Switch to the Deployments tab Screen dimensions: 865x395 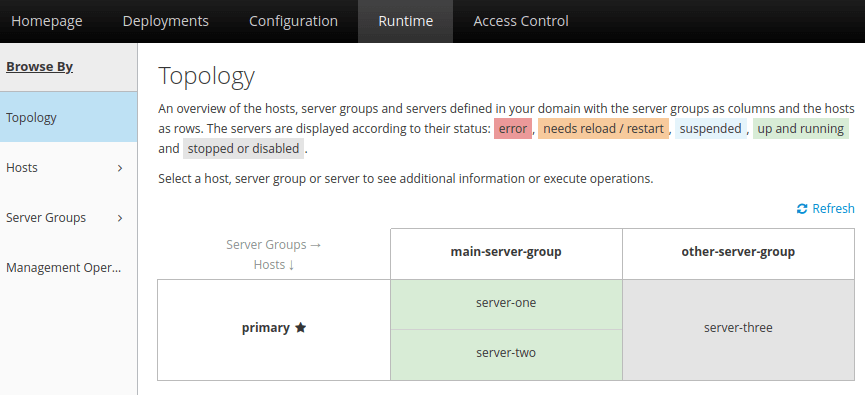pyautogui.click(x=165, y=22)
